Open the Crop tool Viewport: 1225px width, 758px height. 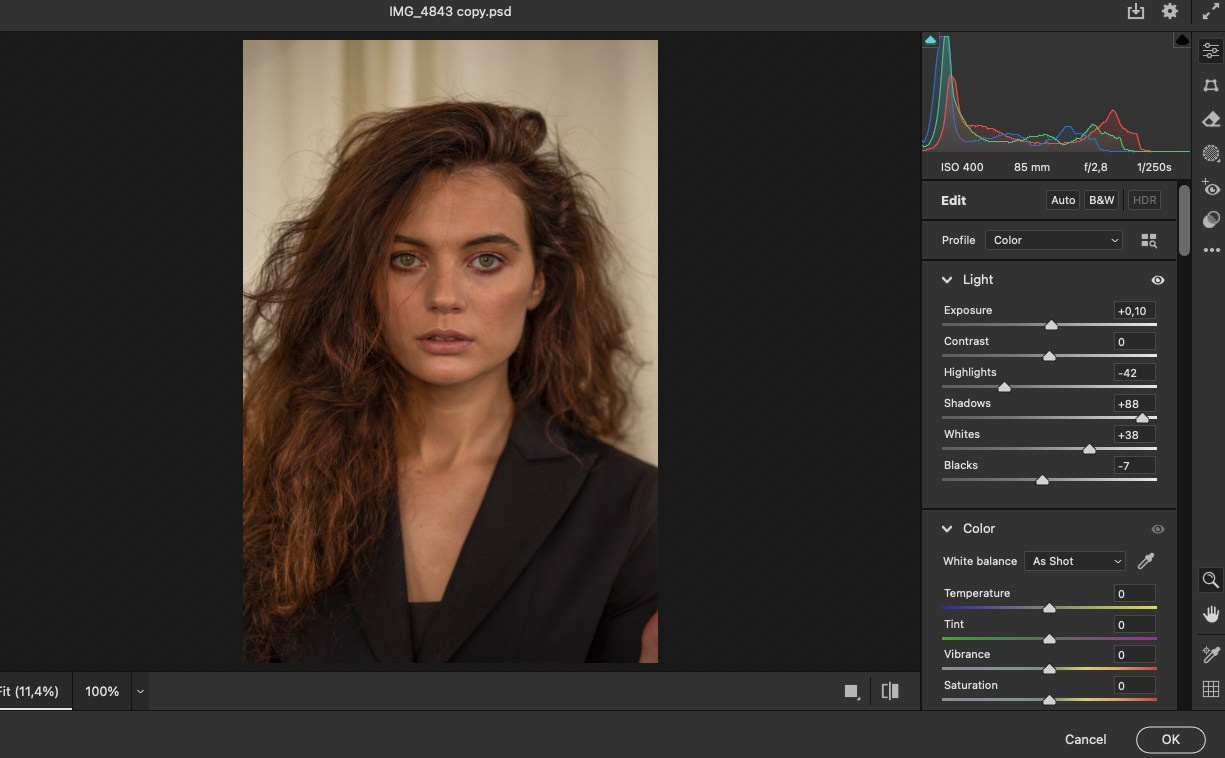(x=1210, y=85)
